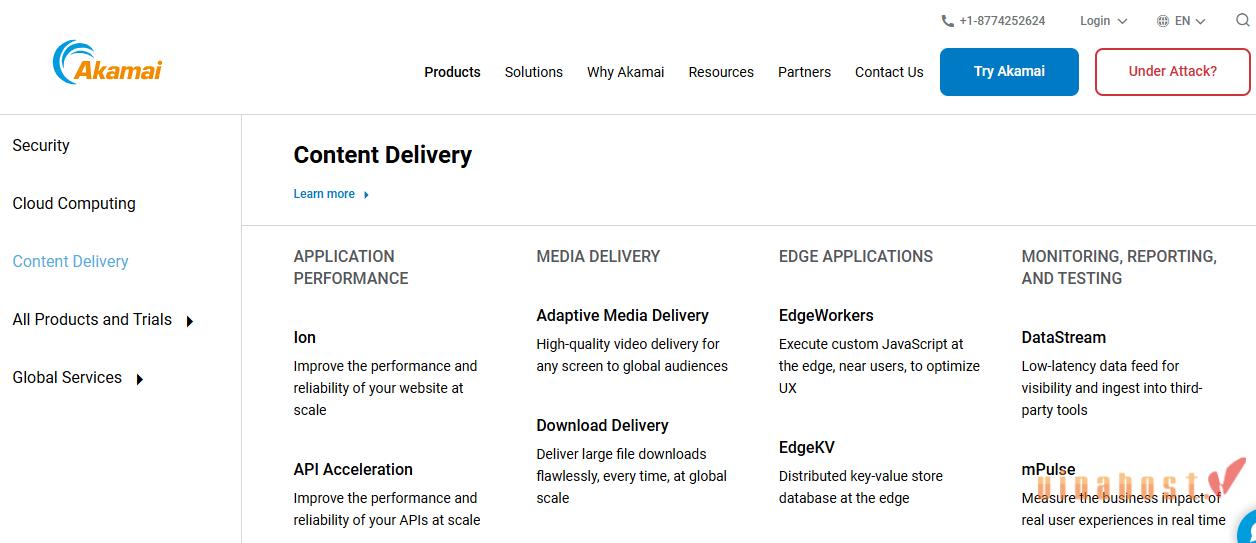Expand the Global Services arrow
This screenshot has height=543, width=1256.
139,379
